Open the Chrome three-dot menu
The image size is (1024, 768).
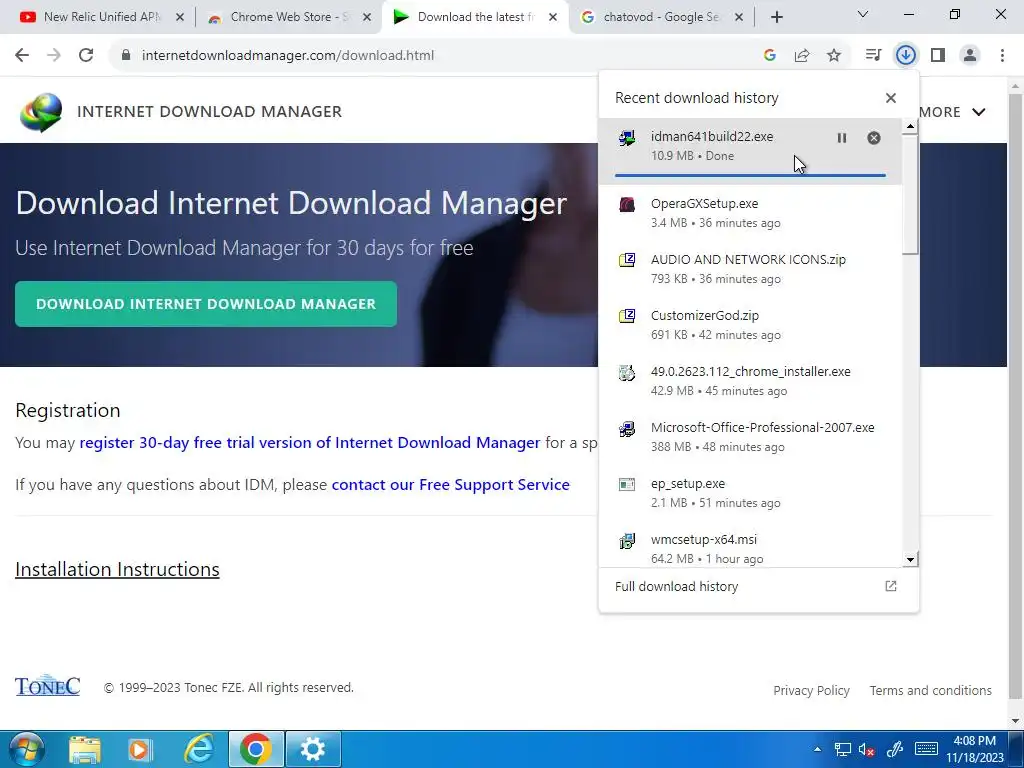(x=1002, y=55)
